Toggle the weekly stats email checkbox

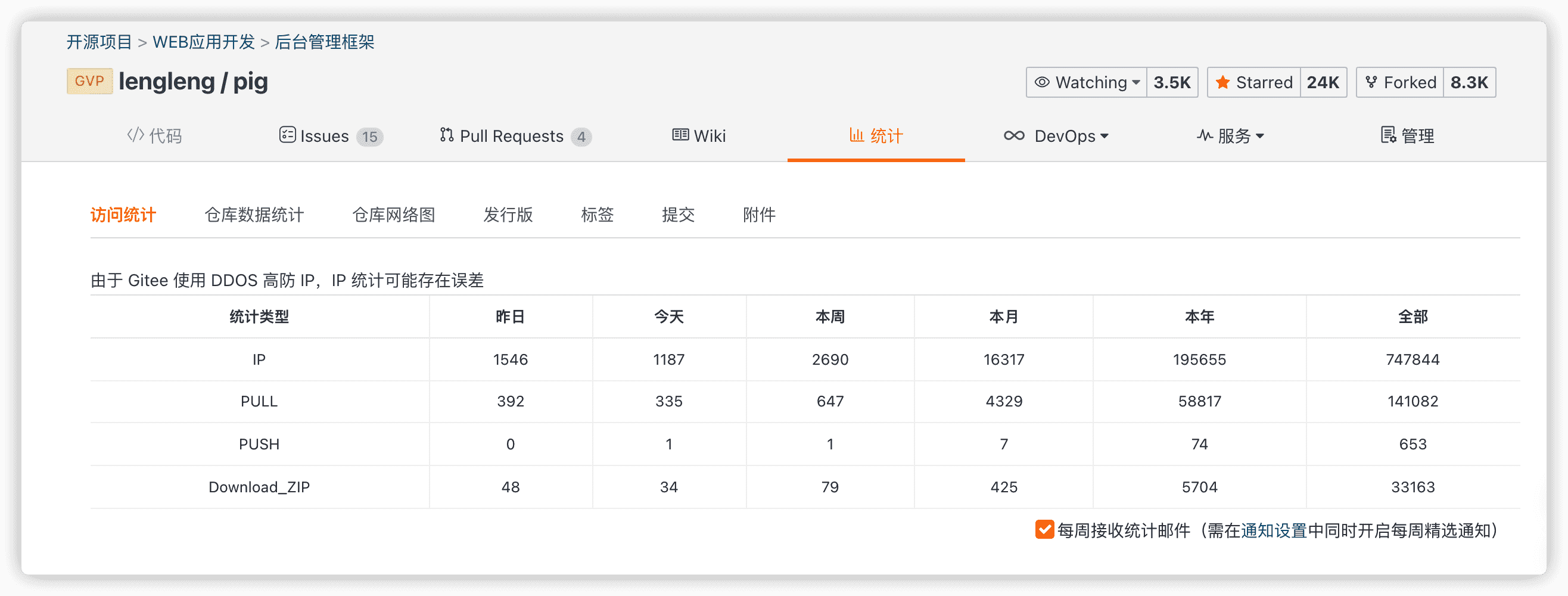(1044, 530)
